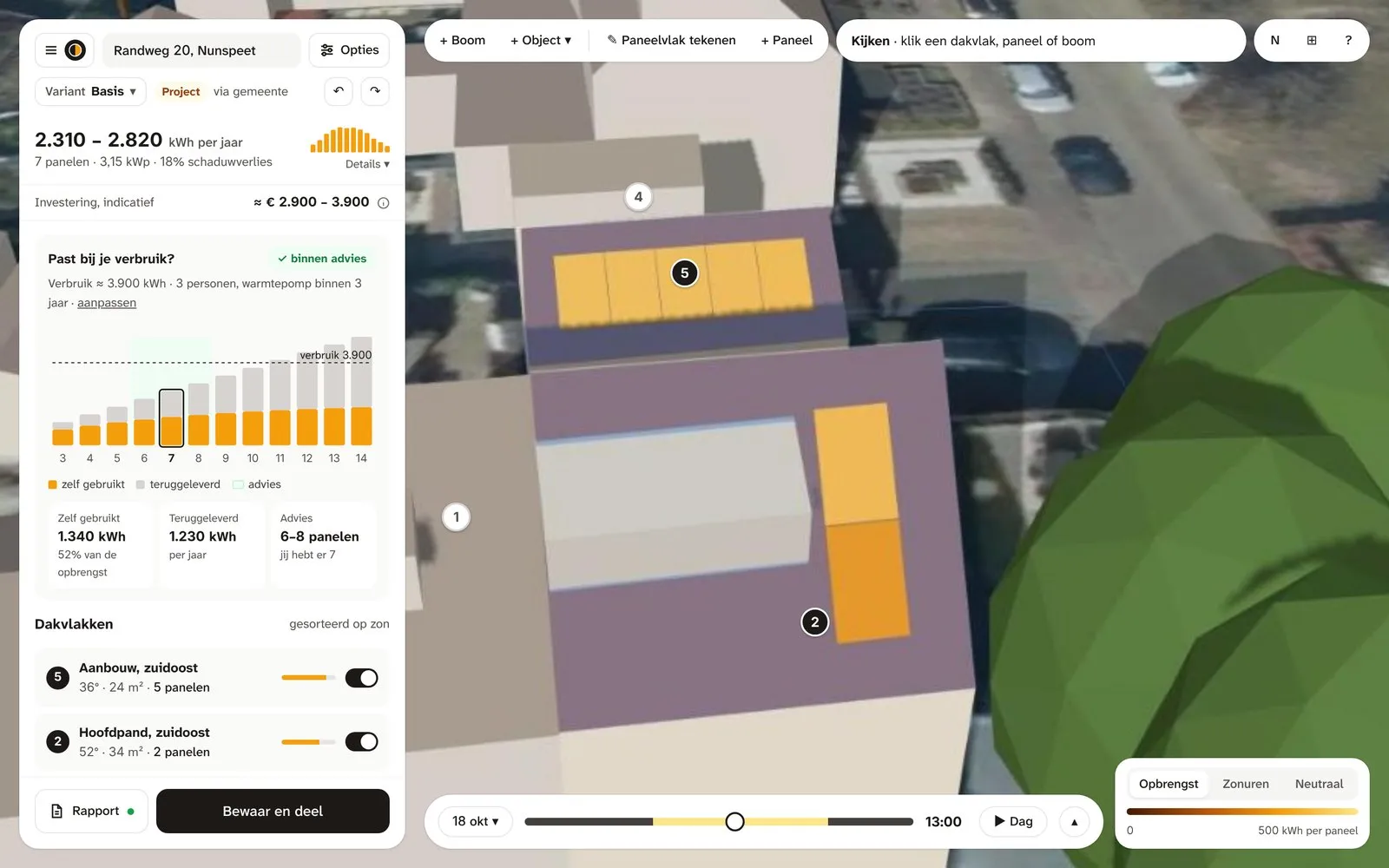Screen dimensions: 1389x868
Task: Toggle the grid view icon
Action: point(1312,41)
